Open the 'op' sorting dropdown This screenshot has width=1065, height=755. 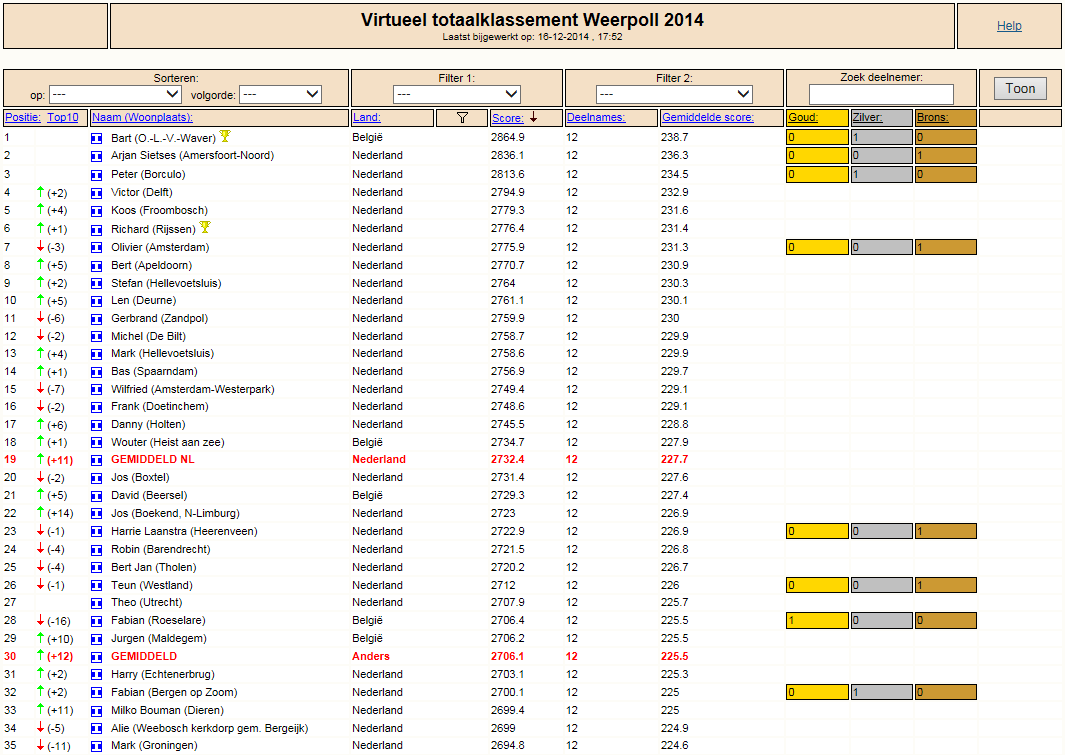(x=115, y=94)
